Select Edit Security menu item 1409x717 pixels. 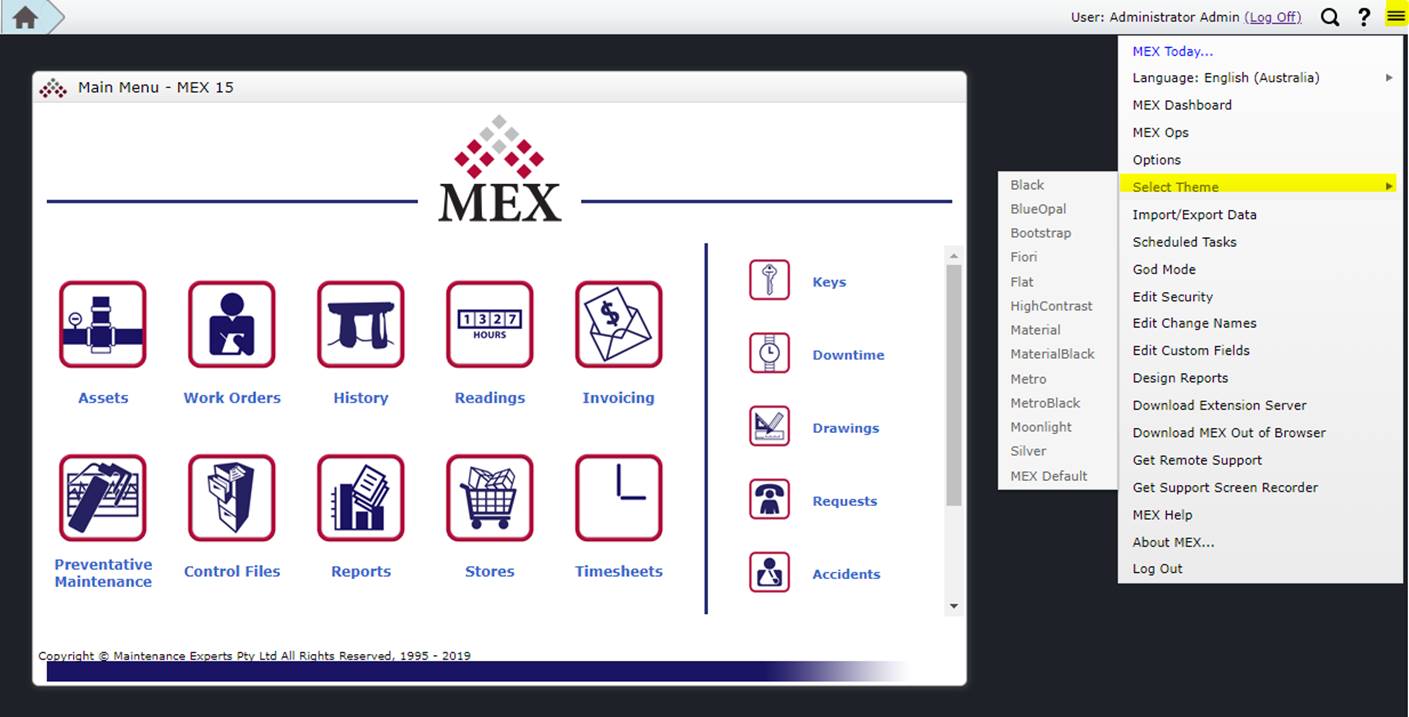[x=1260, y=297]
